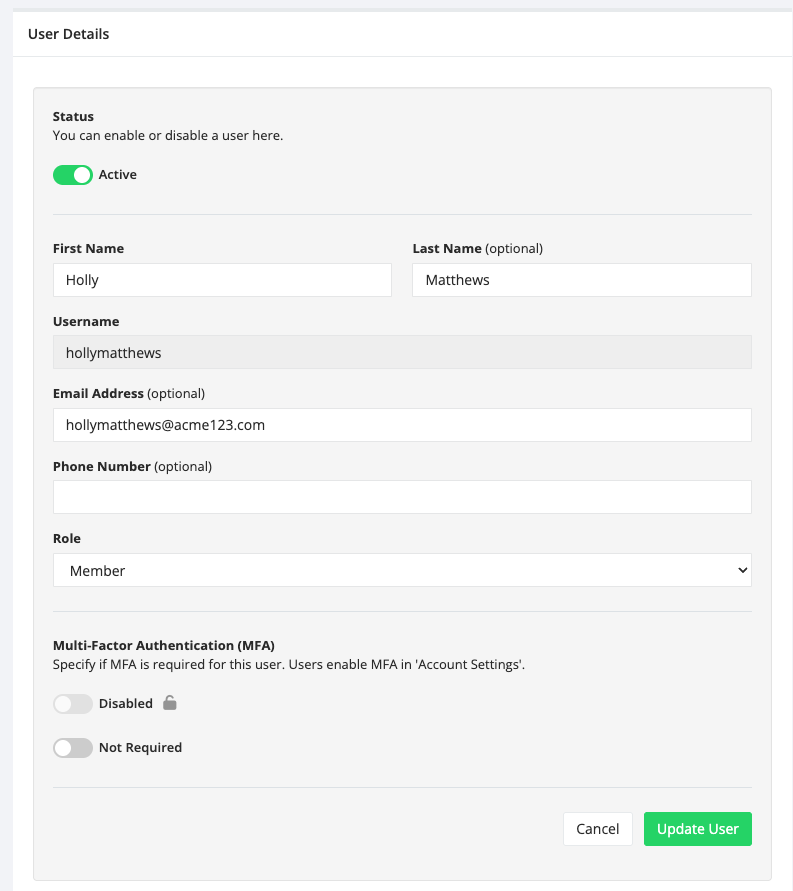The width and height of the screenshot is (793, 891).
Task: Click the Role label text
Action: pyautogui.click(x=66, y=539)
